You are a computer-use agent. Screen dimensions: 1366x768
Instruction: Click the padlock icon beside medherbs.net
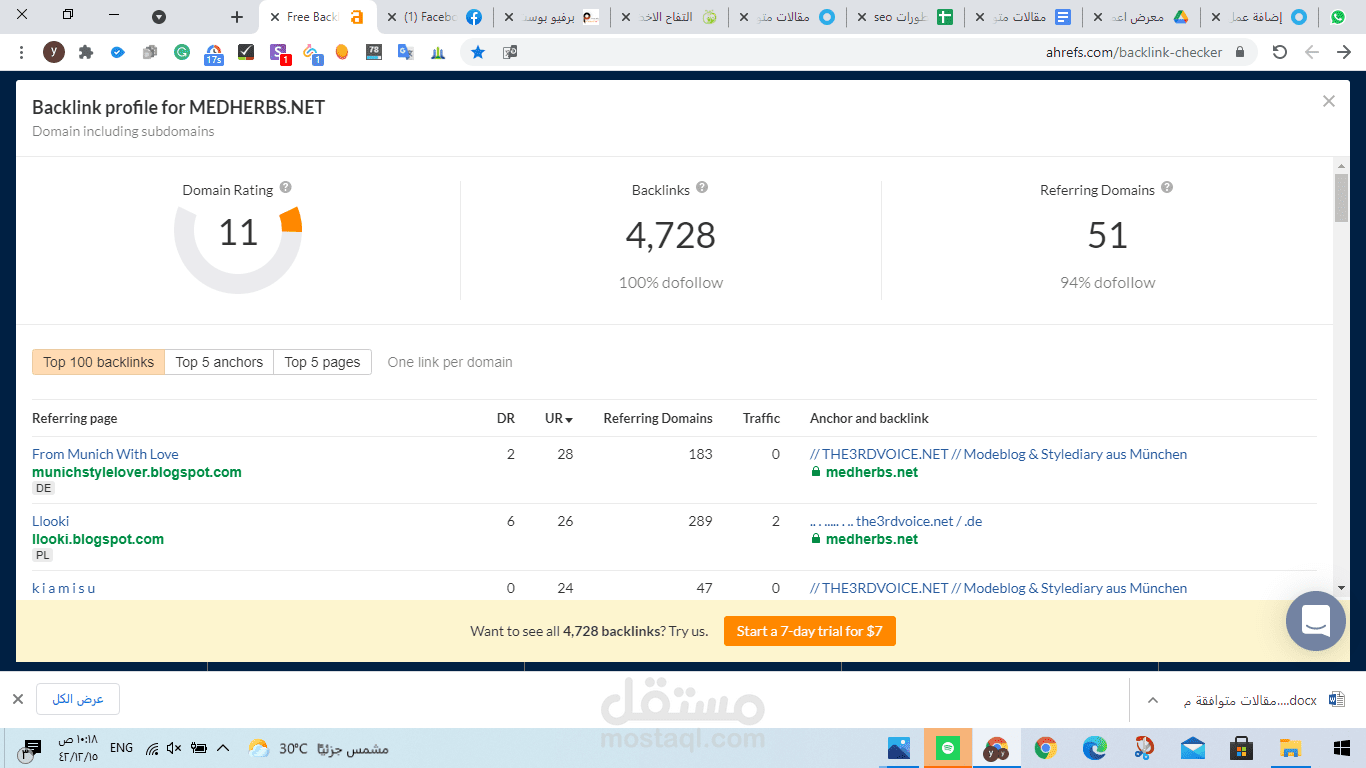[817, 472]
